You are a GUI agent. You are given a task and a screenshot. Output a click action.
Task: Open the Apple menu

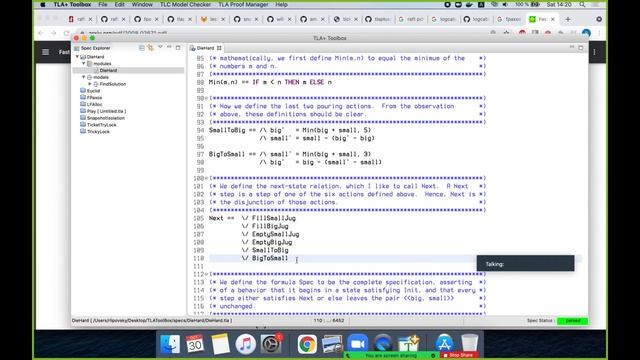(43, 4)
